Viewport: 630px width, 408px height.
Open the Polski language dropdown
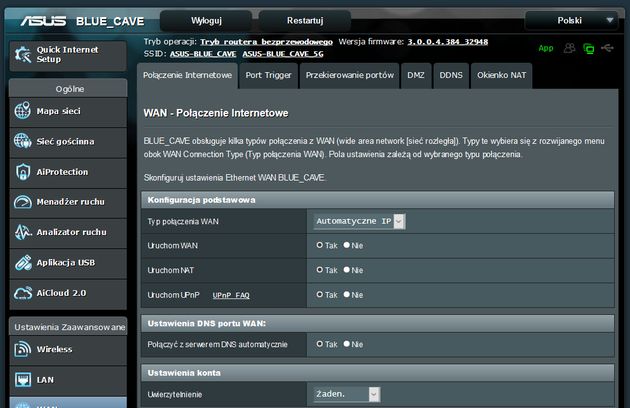point(571,21)
